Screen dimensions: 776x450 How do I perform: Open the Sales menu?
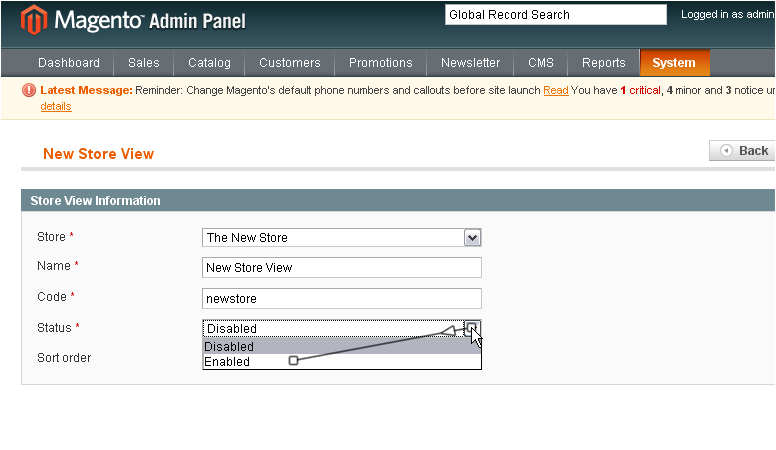click(144, 63)
